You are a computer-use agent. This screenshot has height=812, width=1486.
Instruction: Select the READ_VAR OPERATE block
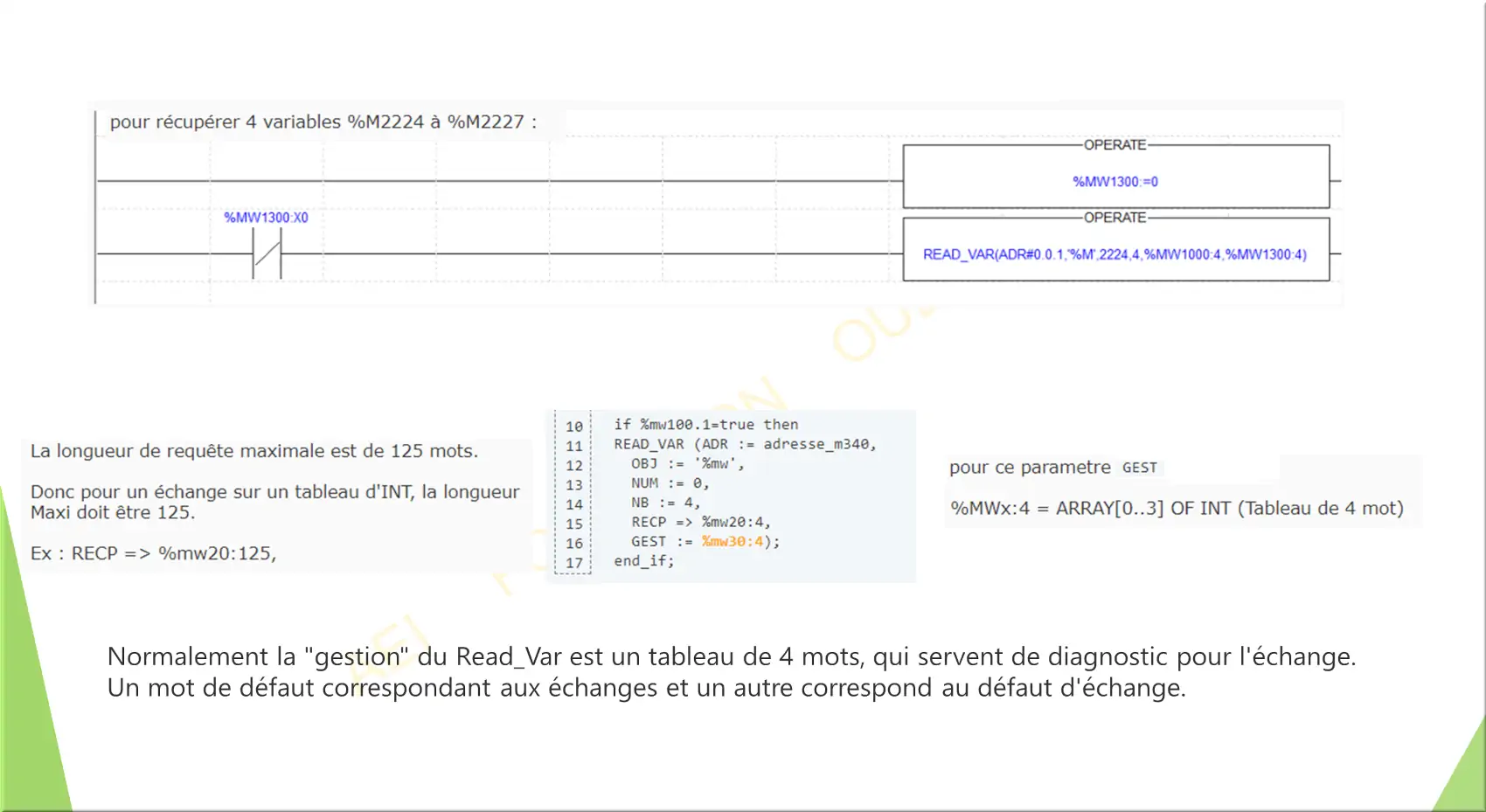(x=1116, y=249)
